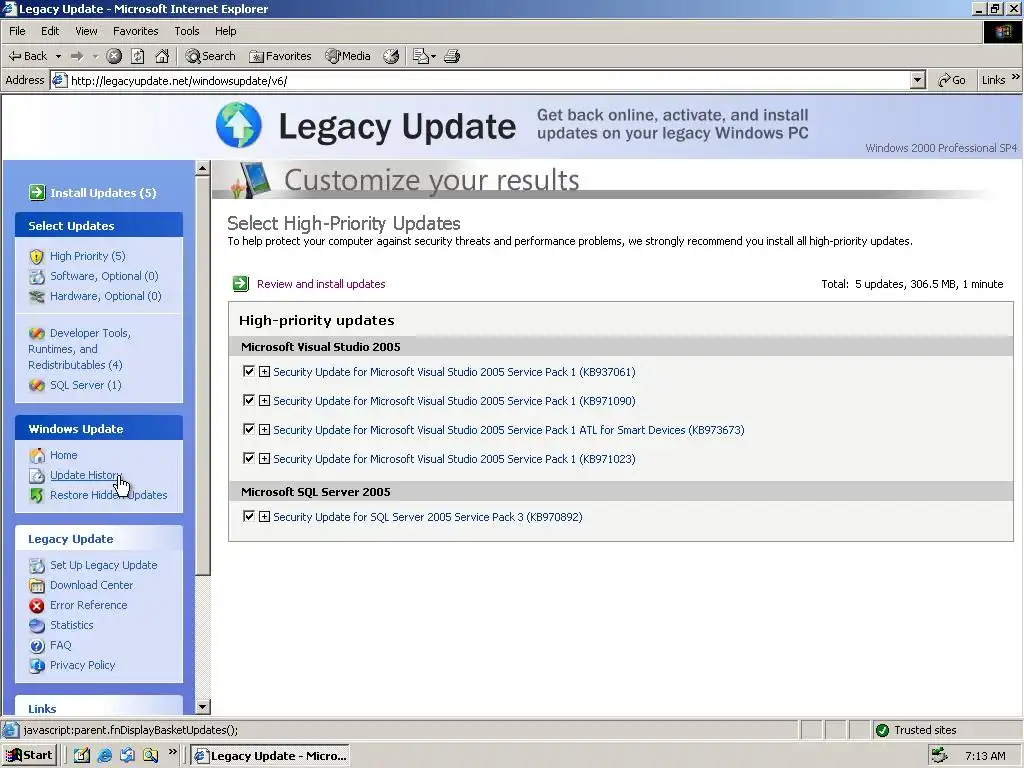Click the SQL Server category icon

pyautogui.click(x=37, y=385)
